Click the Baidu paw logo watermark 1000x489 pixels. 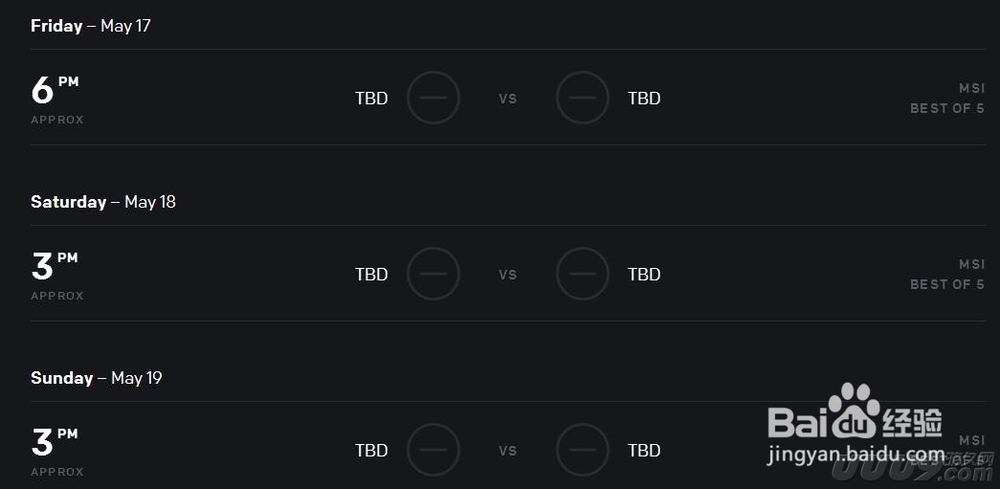(853, 411)
